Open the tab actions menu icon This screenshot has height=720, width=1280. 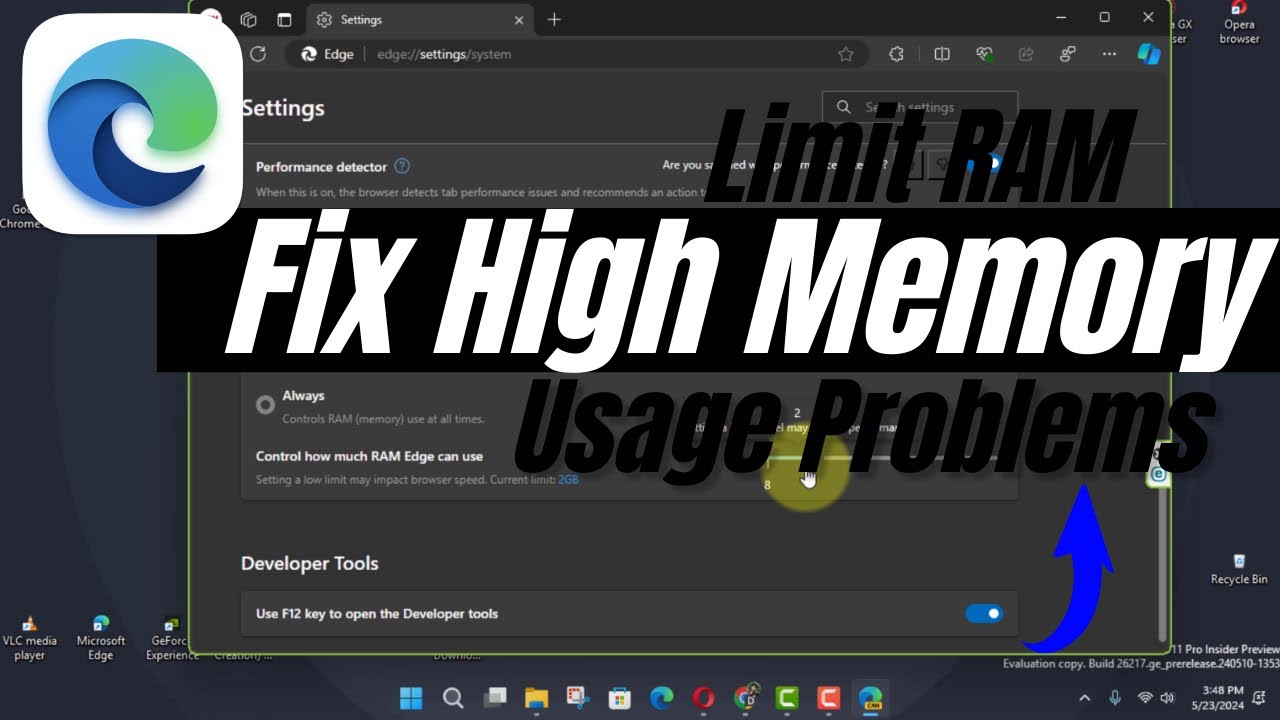pos(285,19)
